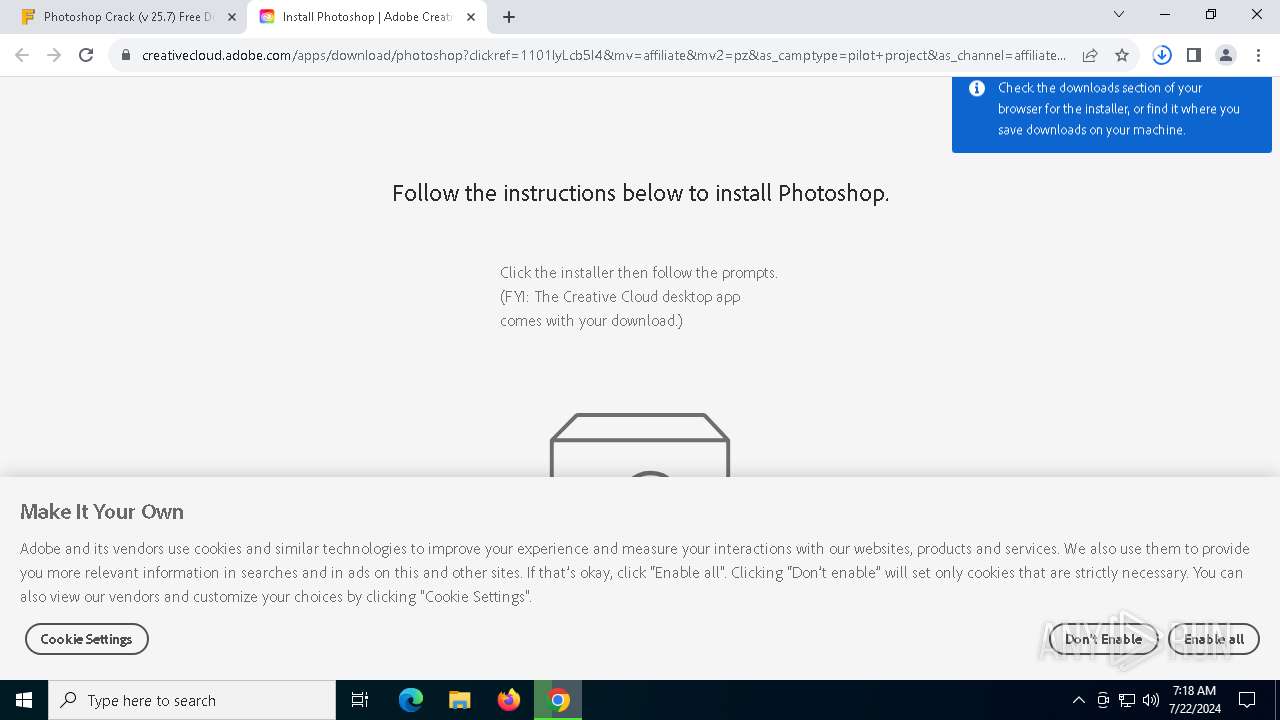Choose Don't Enable cookies

click(x=1103, y=639)
